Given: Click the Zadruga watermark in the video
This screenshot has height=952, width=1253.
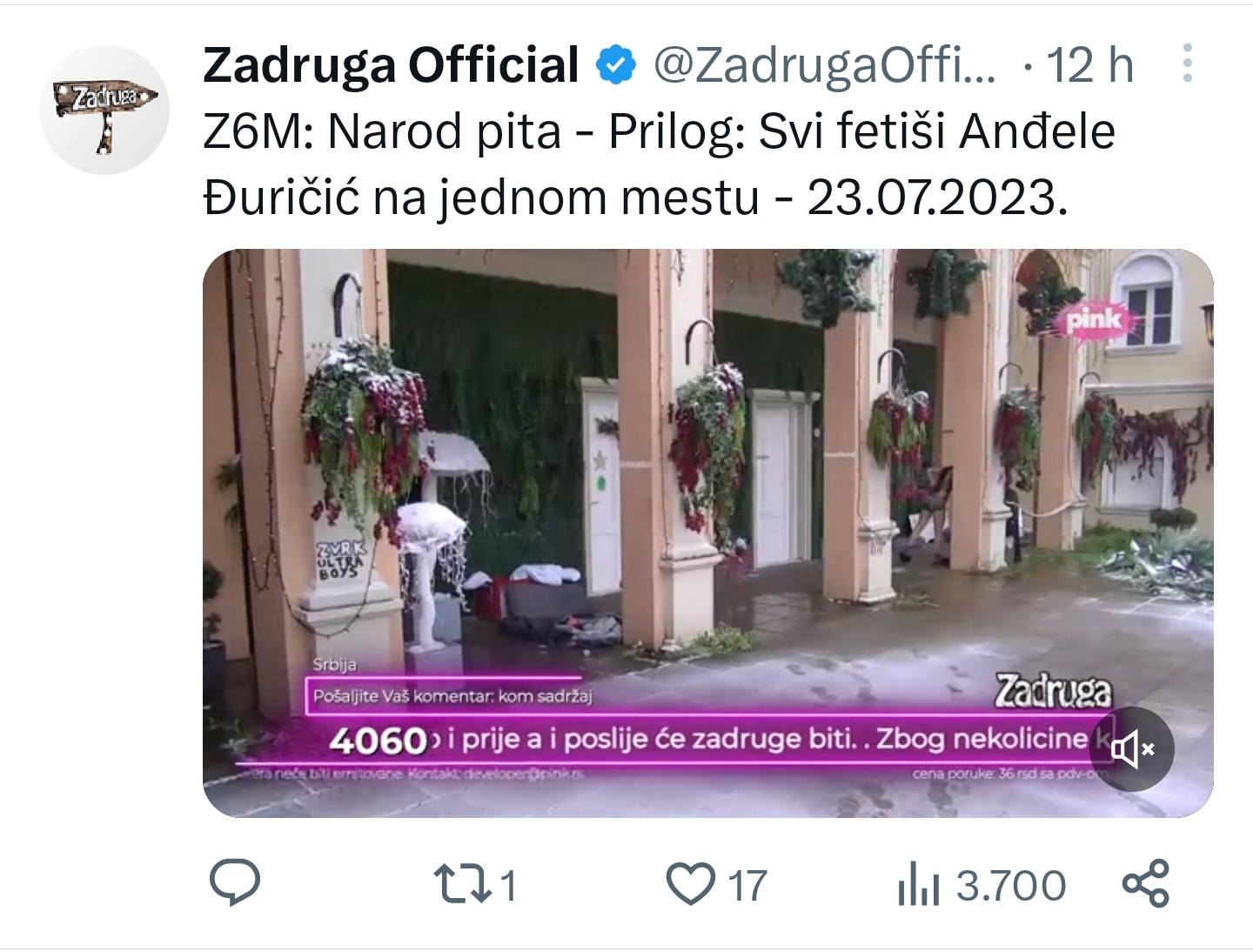Looking at the screenshot, I should [x=1054, y=691].
